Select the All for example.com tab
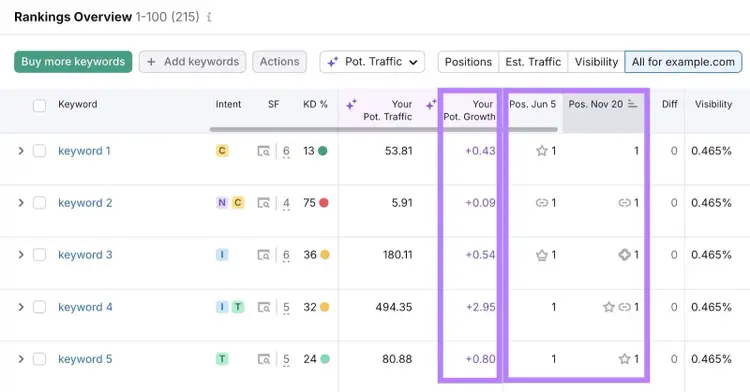 pos(683,62)
